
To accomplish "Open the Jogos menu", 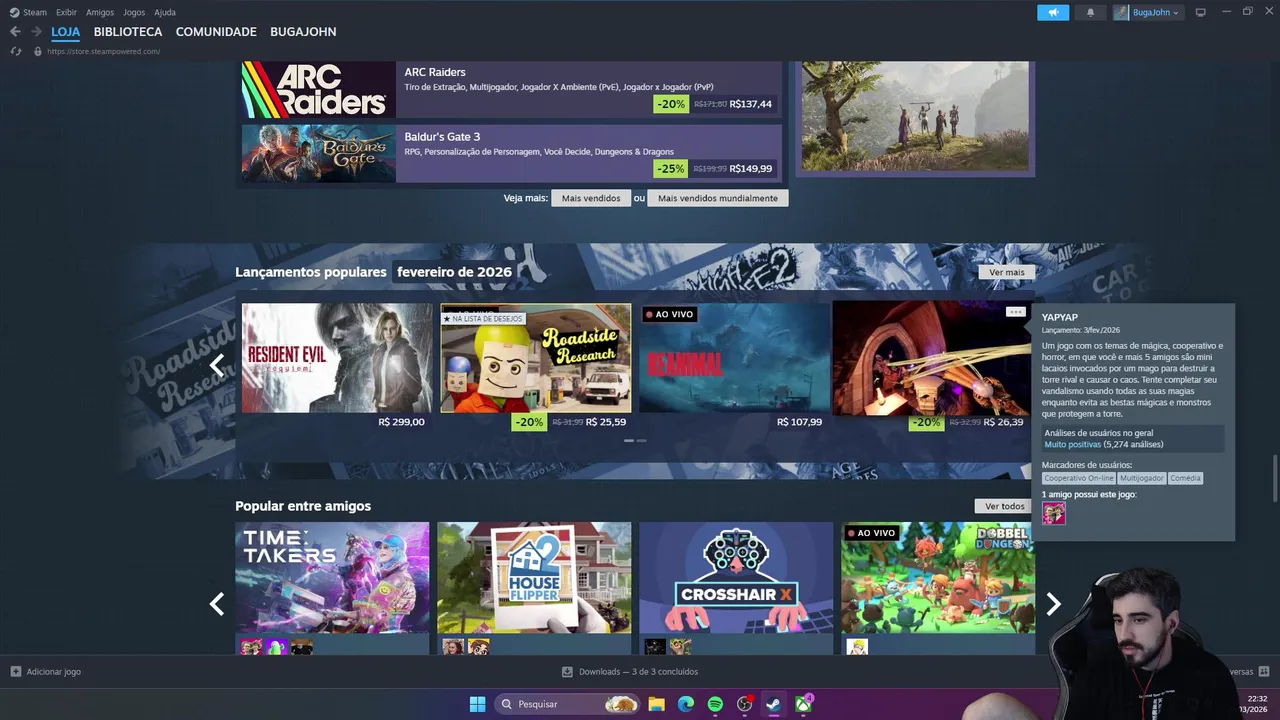I will coord(134,12).
